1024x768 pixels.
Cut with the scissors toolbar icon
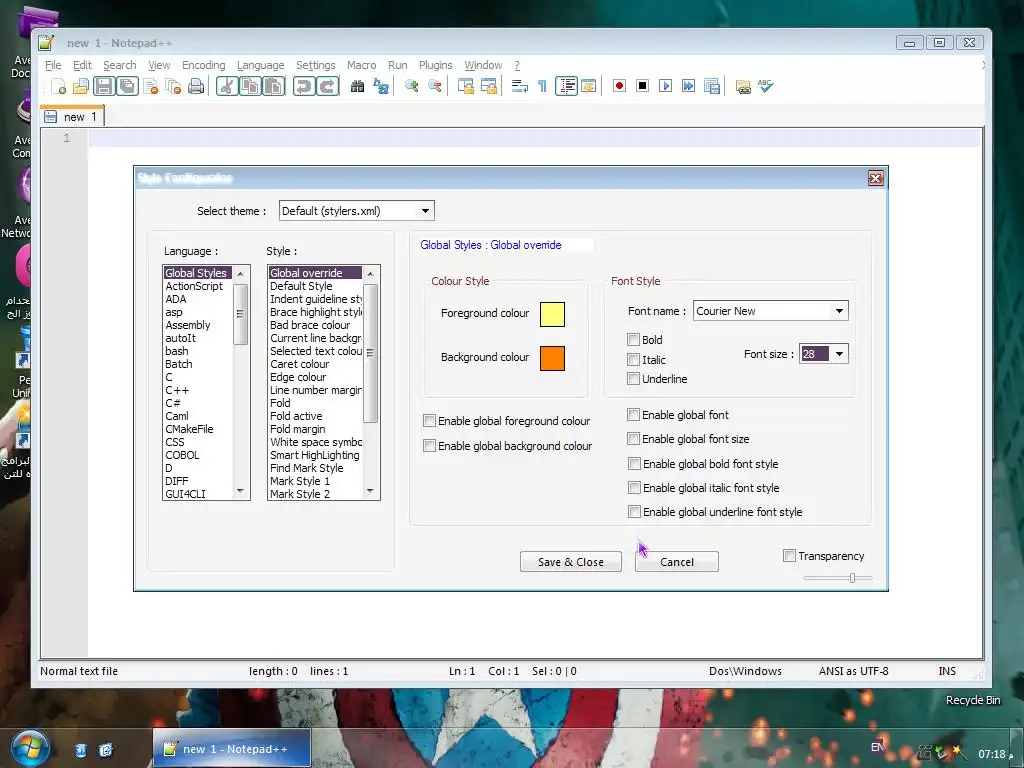point(227,86)
